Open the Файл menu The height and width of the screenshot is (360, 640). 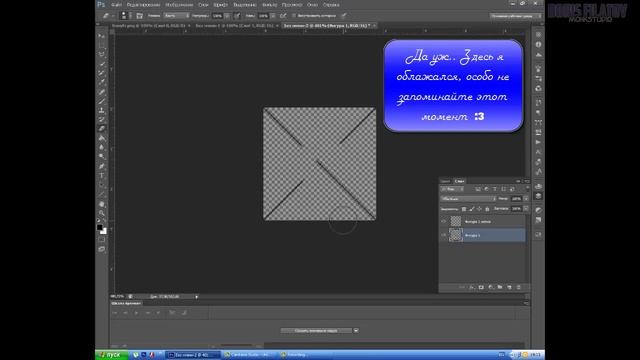(x=116, y=5)
